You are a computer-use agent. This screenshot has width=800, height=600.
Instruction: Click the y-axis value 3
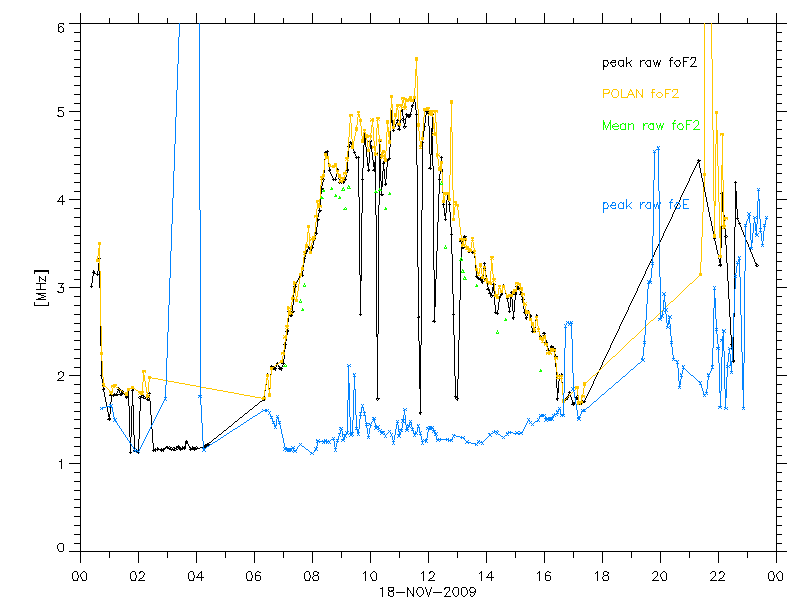61,288
